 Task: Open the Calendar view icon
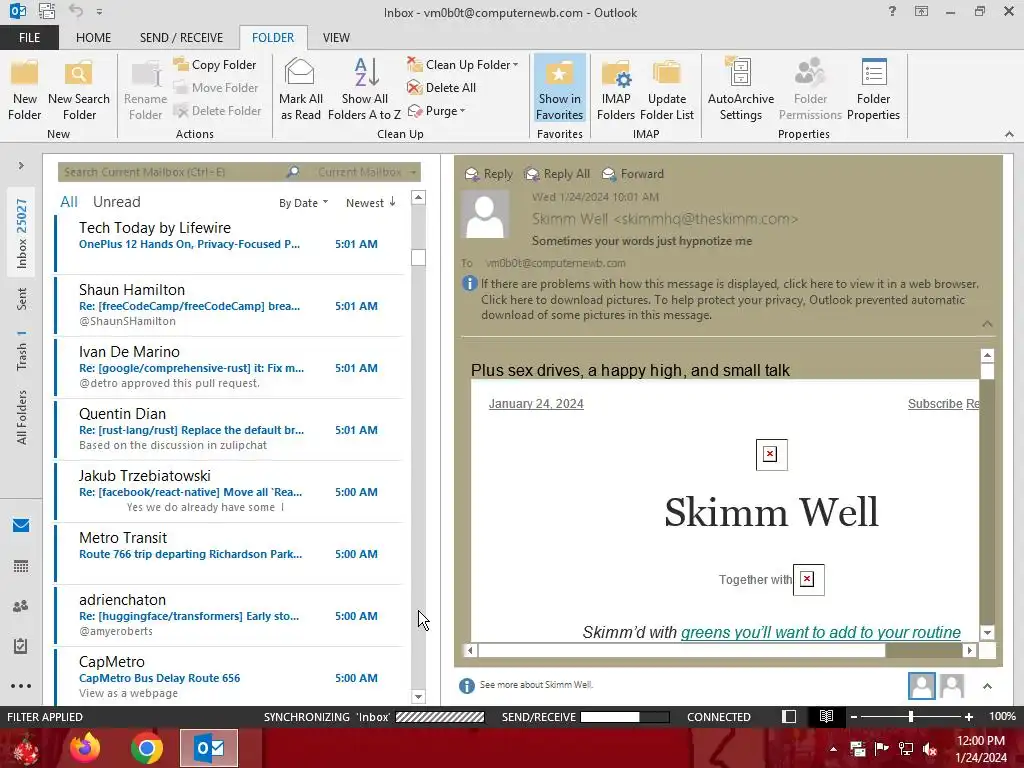coord(21,566)
